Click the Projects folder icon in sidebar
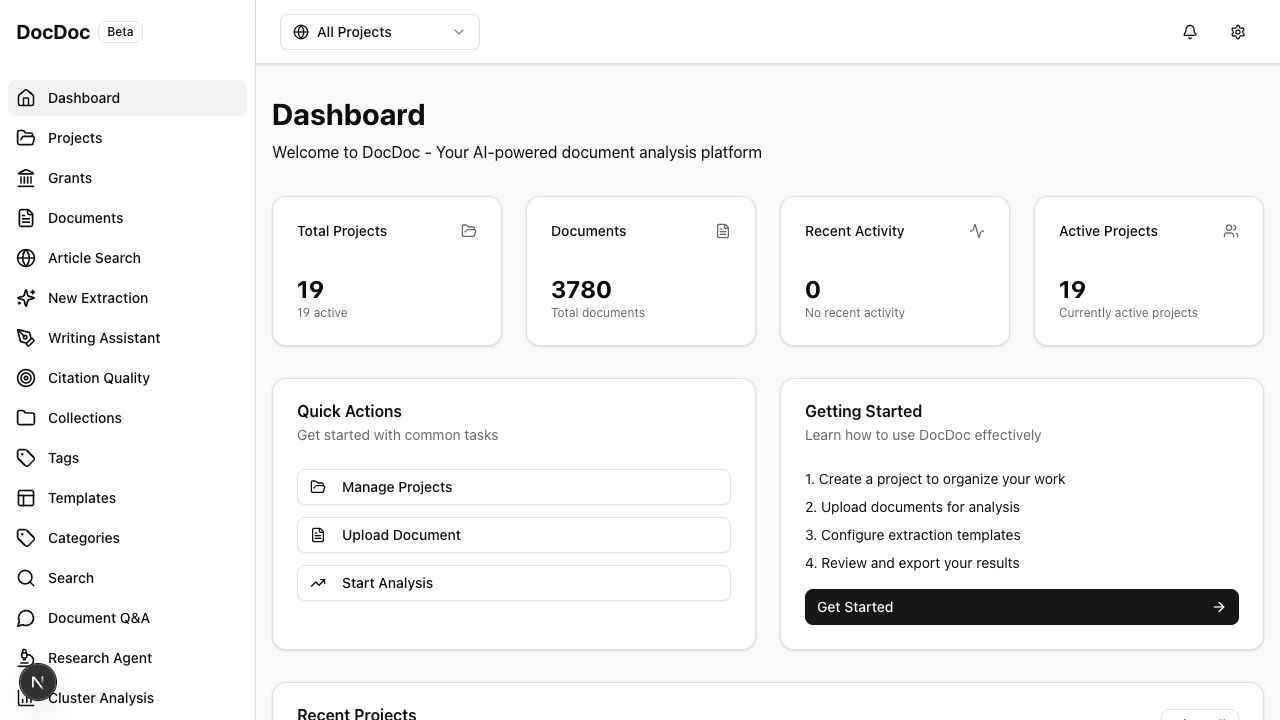The image size is (1280, 720). 27,138
